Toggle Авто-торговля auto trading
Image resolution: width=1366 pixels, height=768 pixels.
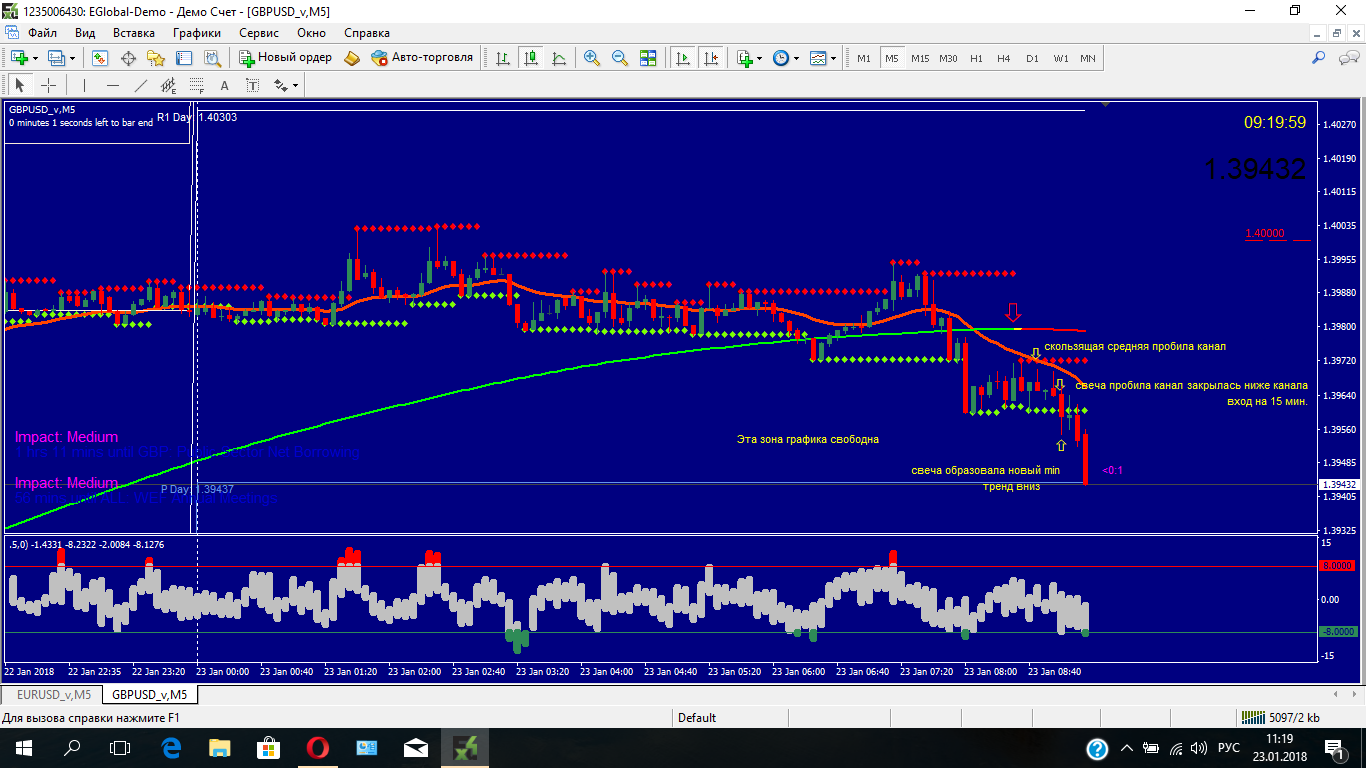click(x=421, y=58)
